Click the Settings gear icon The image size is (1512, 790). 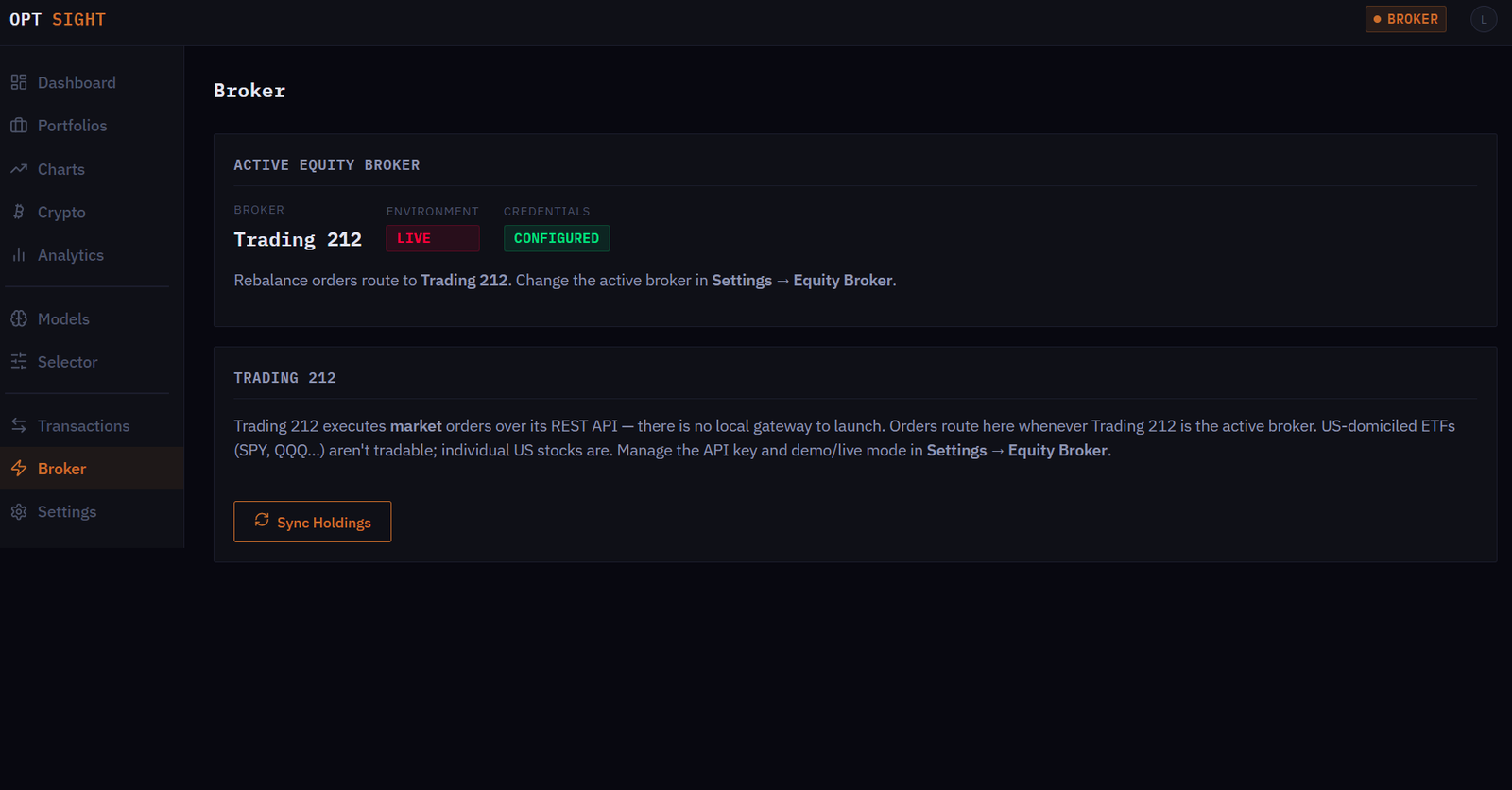[19, 511]
